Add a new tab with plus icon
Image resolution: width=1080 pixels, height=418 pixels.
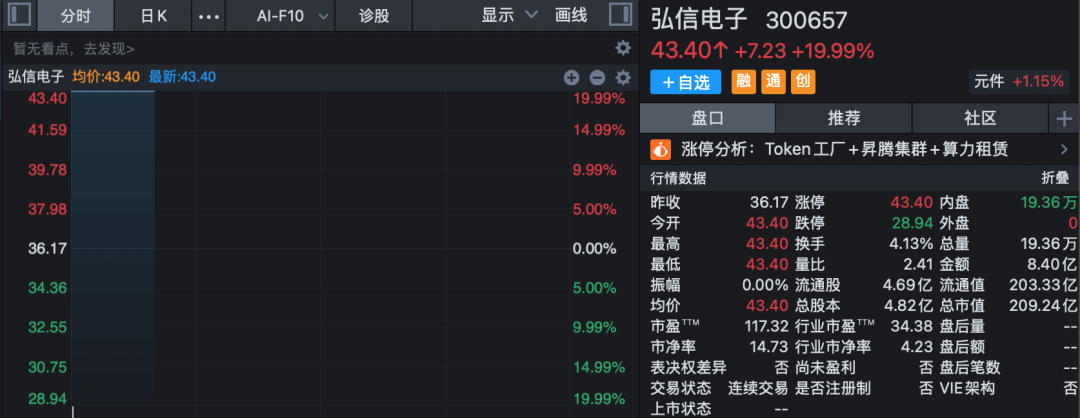coord(1064,118)
